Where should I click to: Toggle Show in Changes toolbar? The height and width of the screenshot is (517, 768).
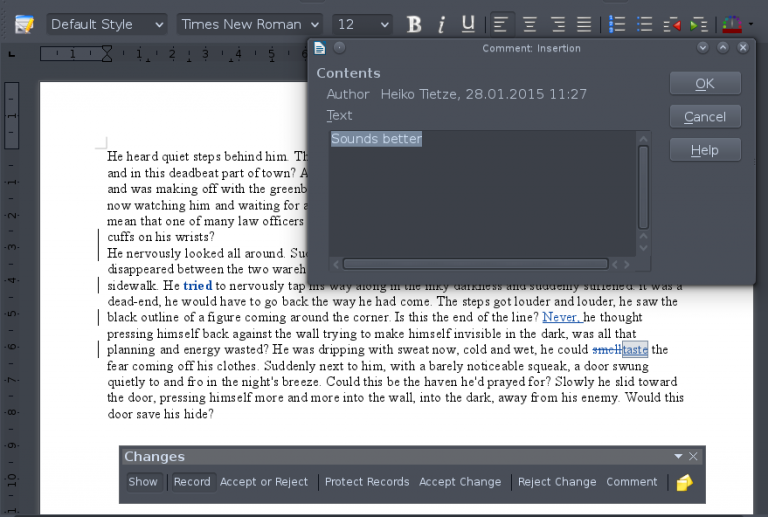coord(143,481)
